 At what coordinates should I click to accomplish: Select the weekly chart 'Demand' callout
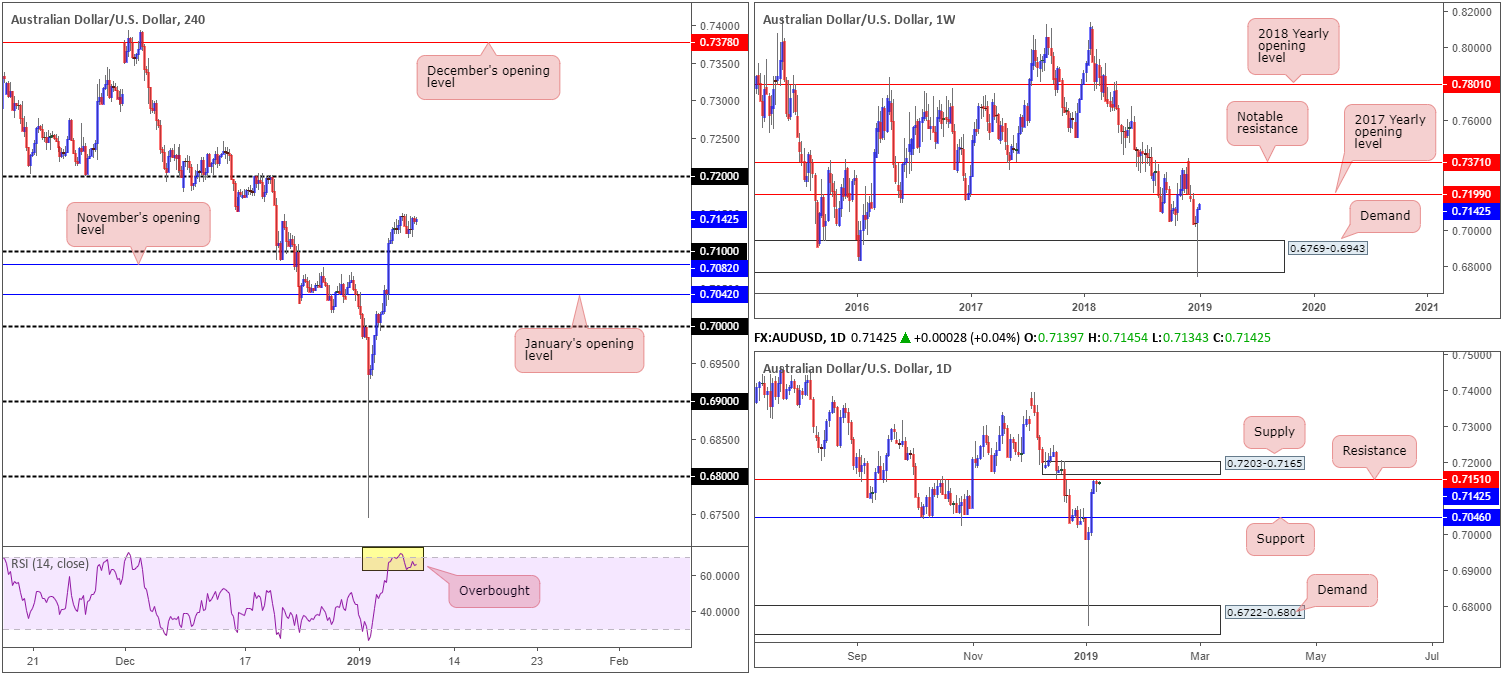click(1384, 216)
